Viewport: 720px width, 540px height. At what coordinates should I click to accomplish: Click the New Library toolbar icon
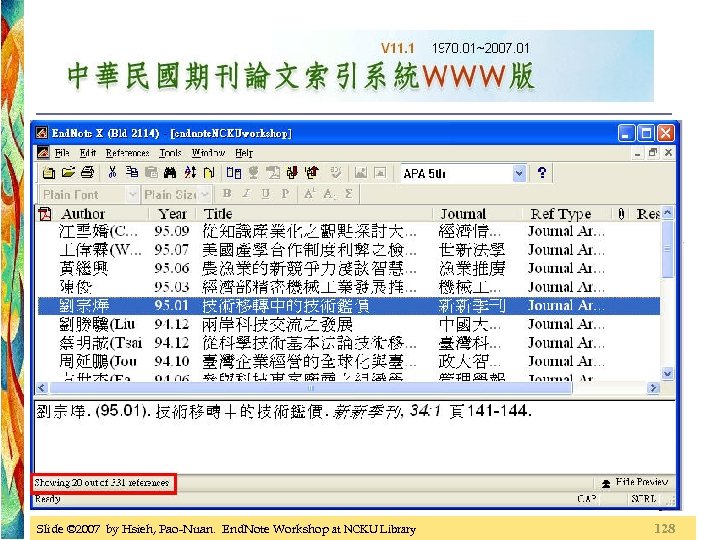click(x=49, y=173)
